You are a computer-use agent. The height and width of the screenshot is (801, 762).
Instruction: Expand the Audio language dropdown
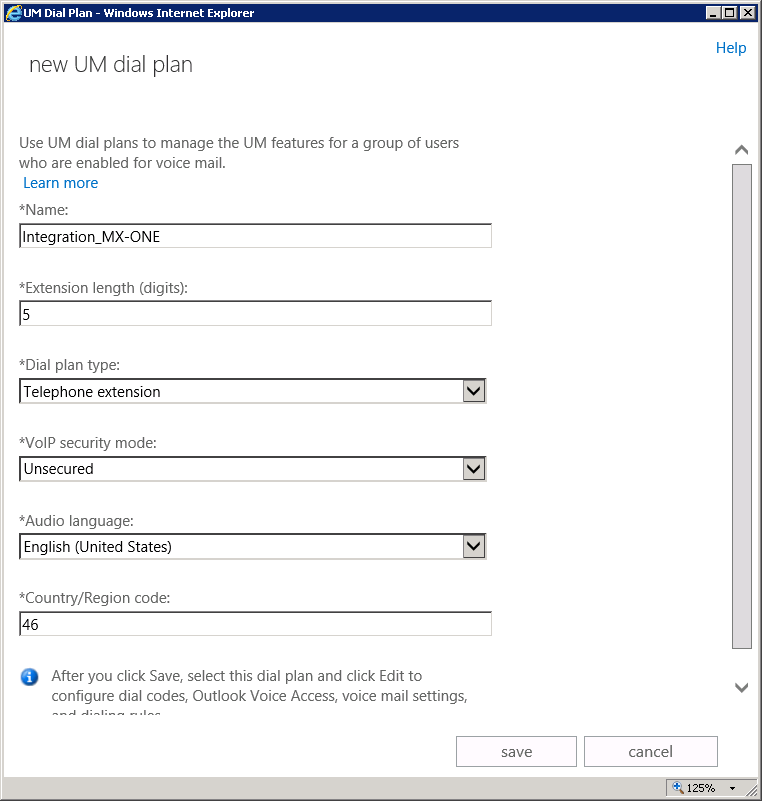click(x=474, y=546)
